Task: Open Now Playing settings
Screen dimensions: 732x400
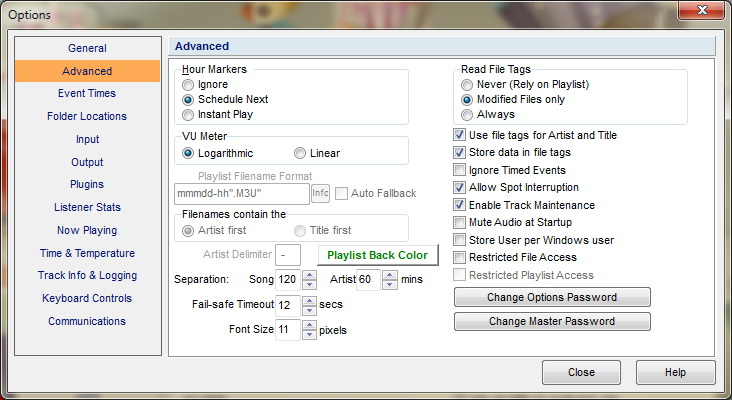Action: point(87,230)
